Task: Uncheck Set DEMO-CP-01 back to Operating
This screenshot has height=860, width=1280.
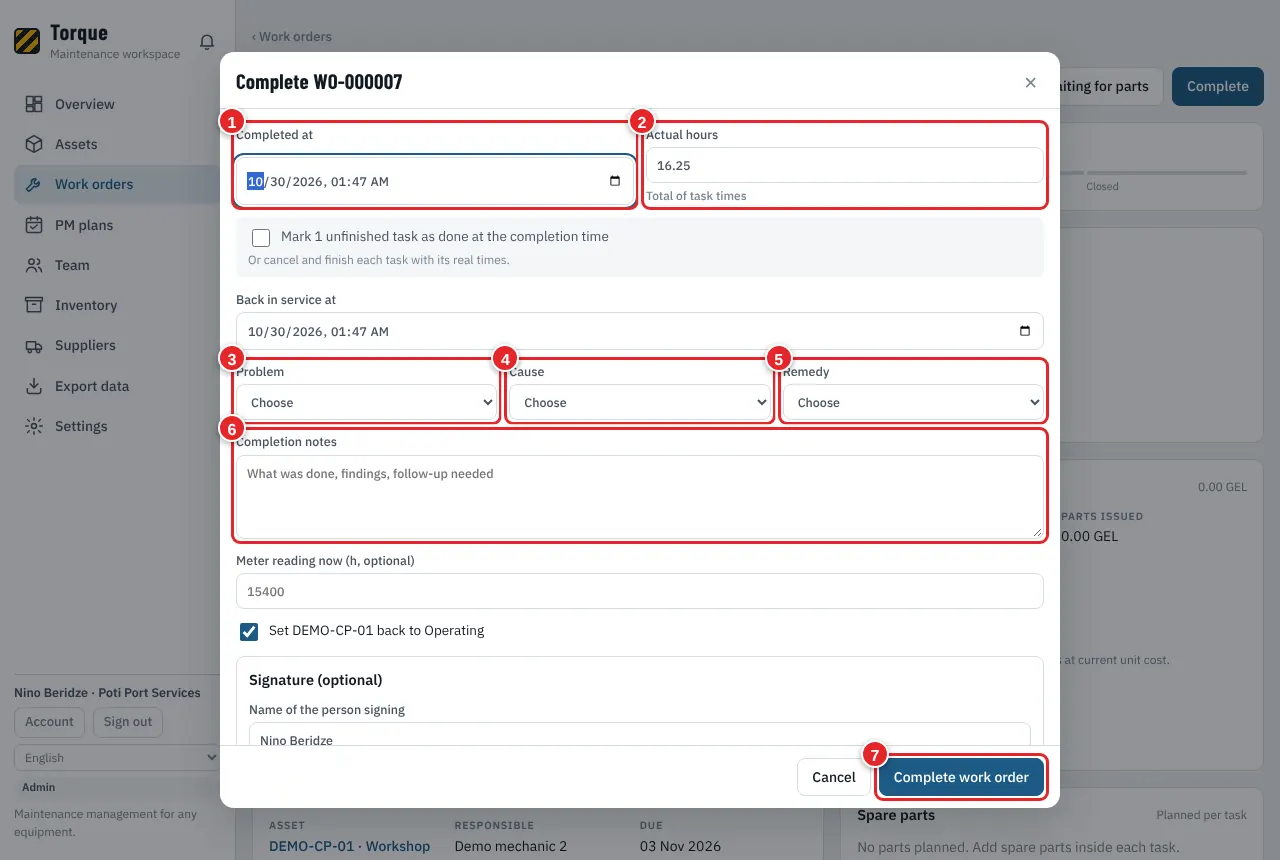Action: (249, 632)
